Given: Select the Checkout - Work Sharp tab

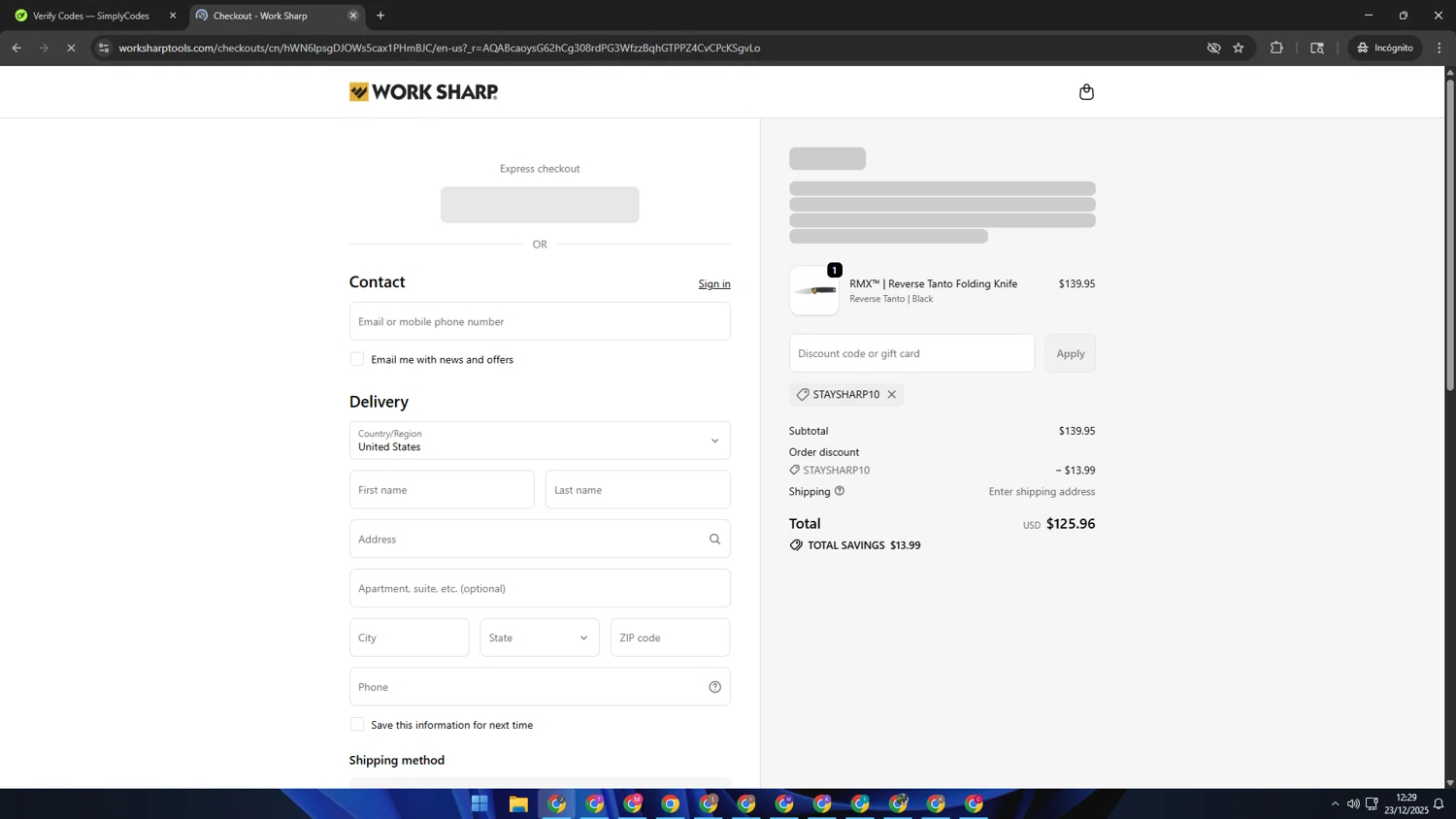Looking at the screenshot, I should (x=276, y=16).
